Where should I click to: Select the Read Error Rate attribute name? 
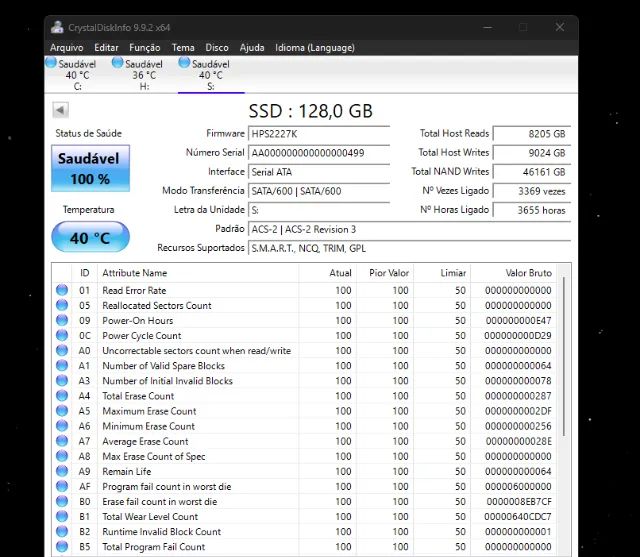pyautogui.click(x=134, y=291)
